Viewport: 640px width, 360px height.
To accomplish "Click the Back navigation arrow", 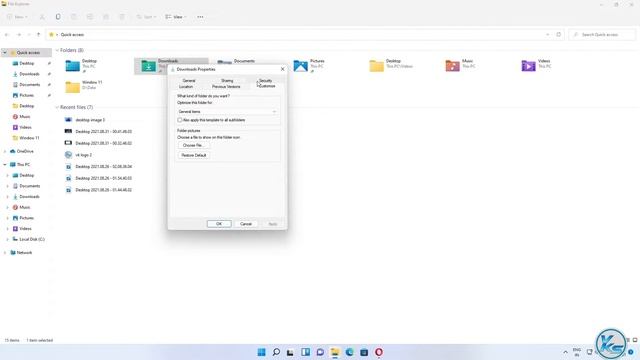I will [7, 35].
